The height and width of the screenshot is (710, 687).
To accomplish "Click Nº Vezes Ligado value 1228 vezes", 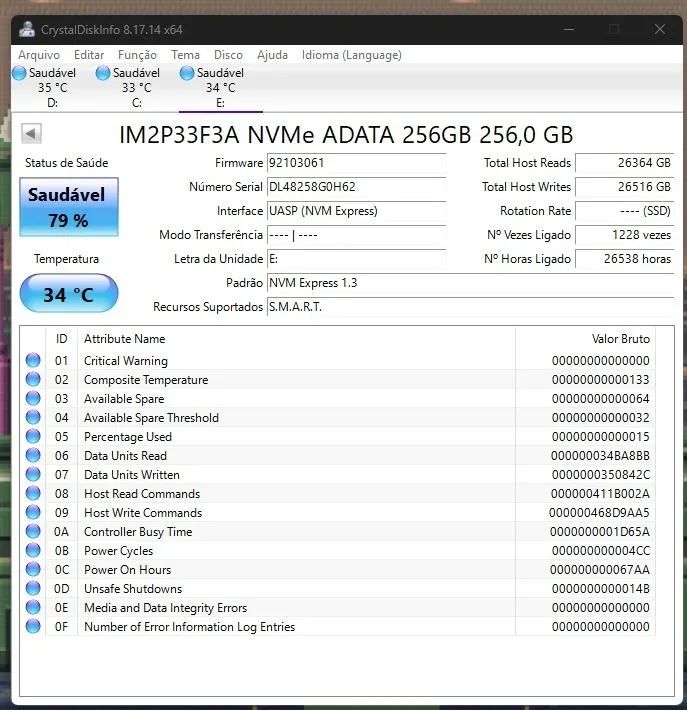I will (625, 235).
